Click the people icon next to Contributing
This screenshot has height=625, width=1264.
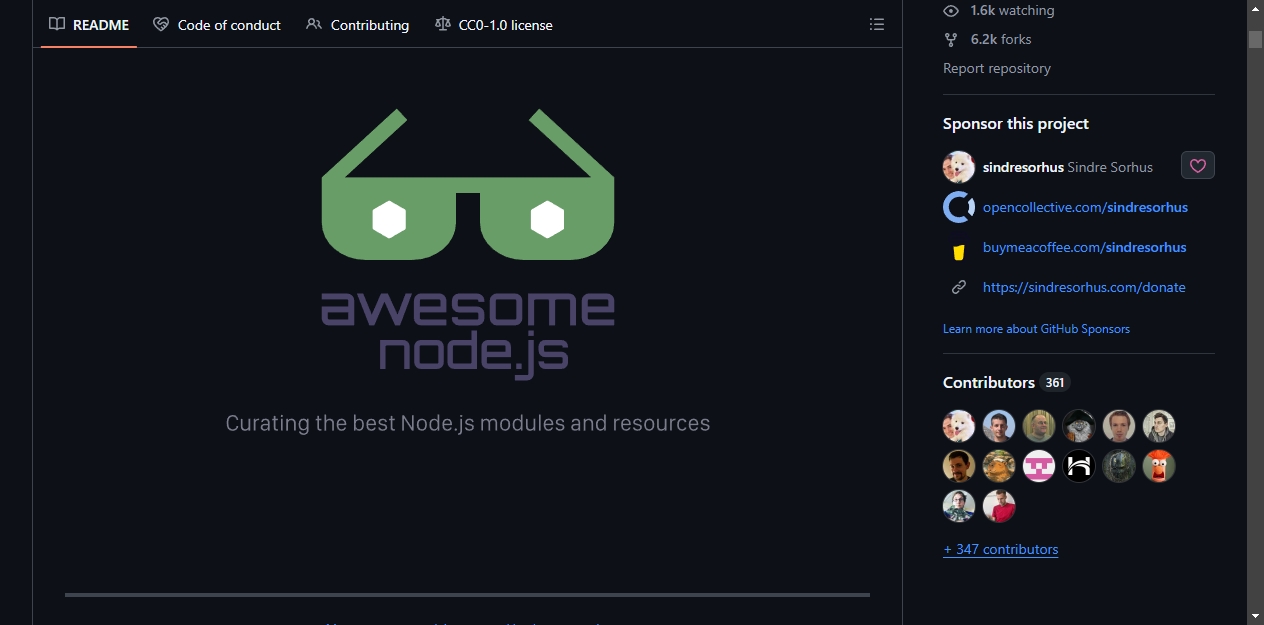click(x=314, y=24)
